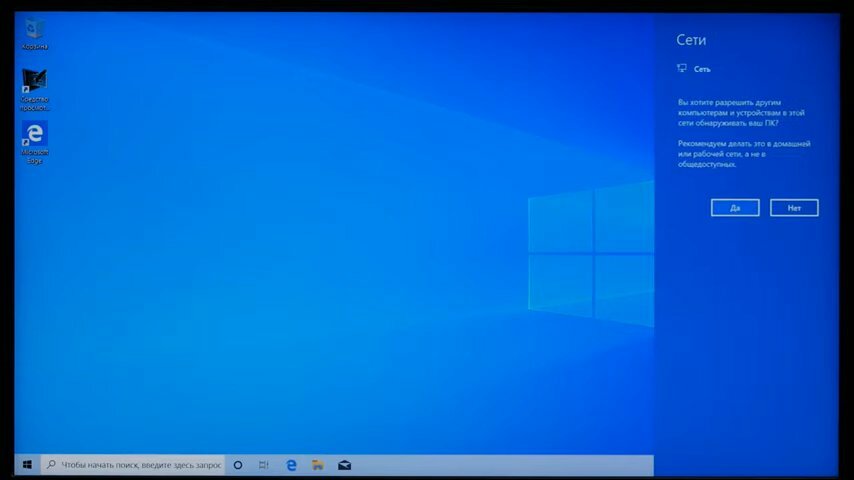Image resolution: width=854 pixels, height=480 pixels.
Task: Click the magnifier icon in search box
Action: coord(51,465)
